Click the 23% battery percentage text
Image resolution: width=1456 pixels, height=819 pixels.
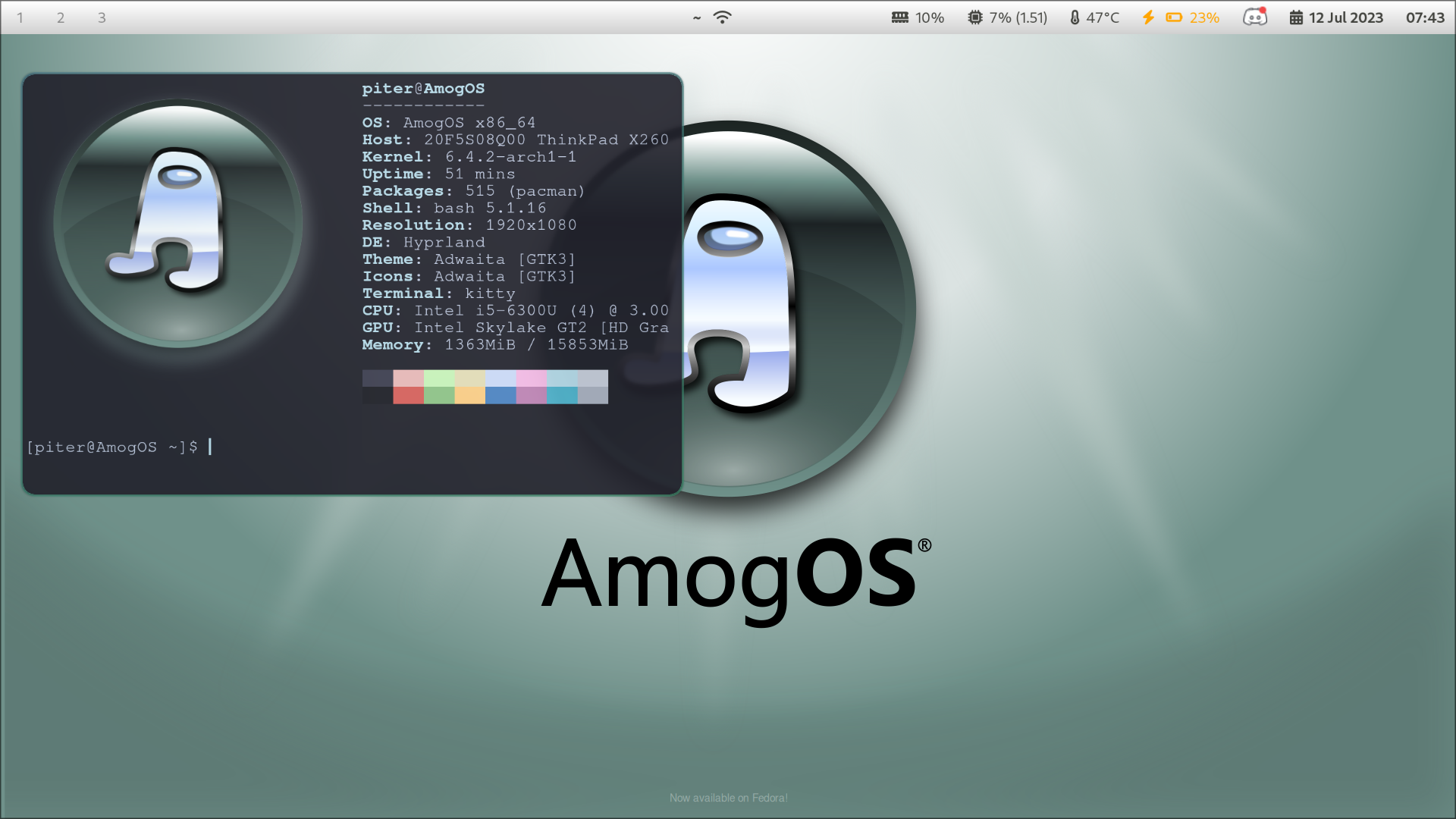pyautogui.click(x=1204, y=17)
